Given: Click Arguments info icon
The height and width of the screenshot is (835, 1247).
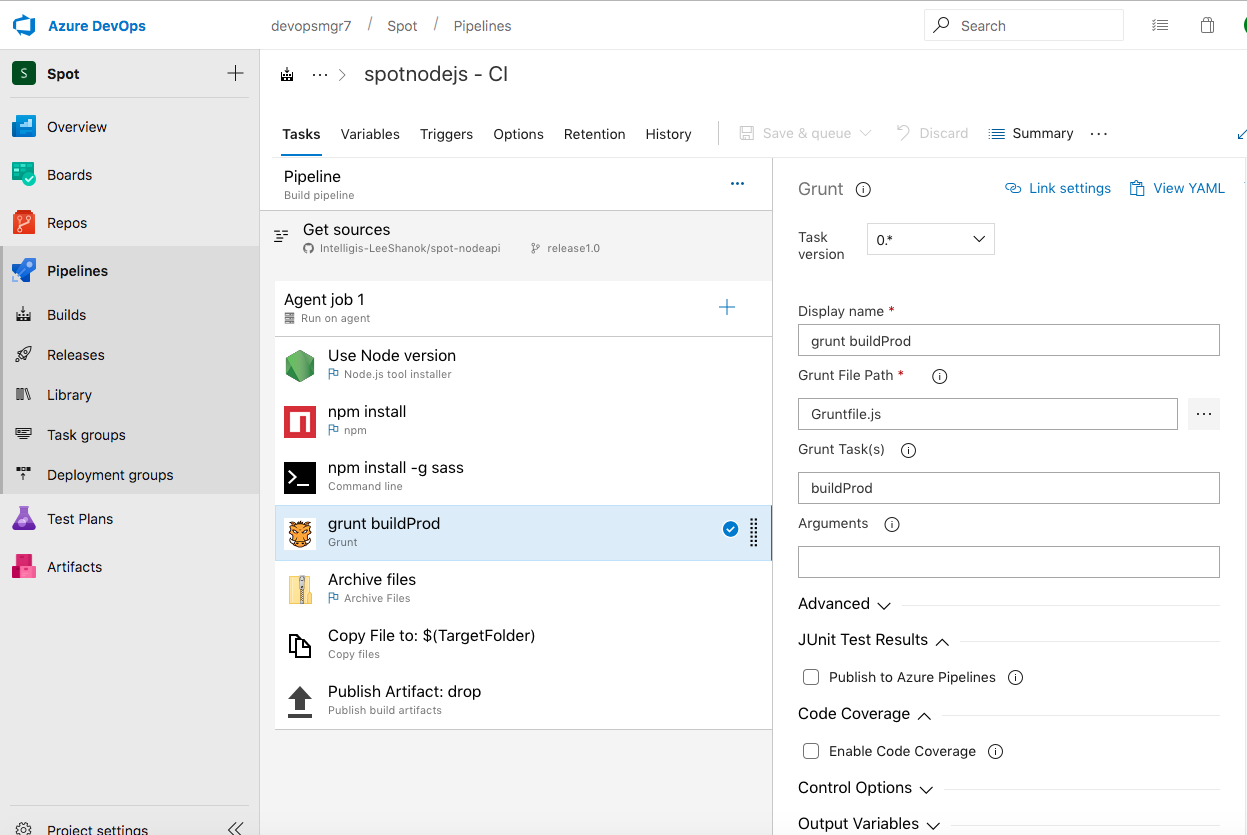Looking at the screenshot, I should [x=892, y=524].
